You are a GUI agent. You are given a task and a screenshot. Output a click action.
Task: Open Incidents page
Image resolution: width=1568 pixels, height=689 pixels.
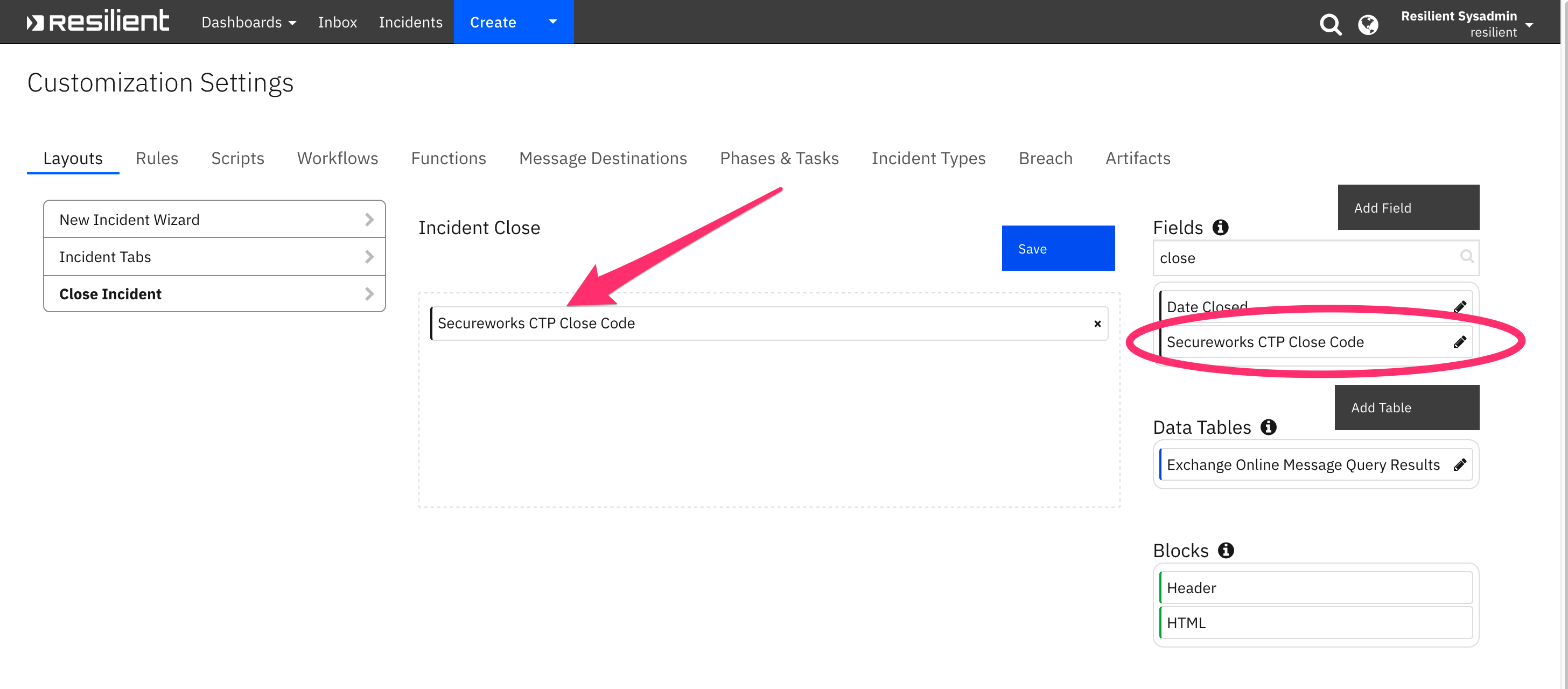pyautogui.click(x=411, y=23)
